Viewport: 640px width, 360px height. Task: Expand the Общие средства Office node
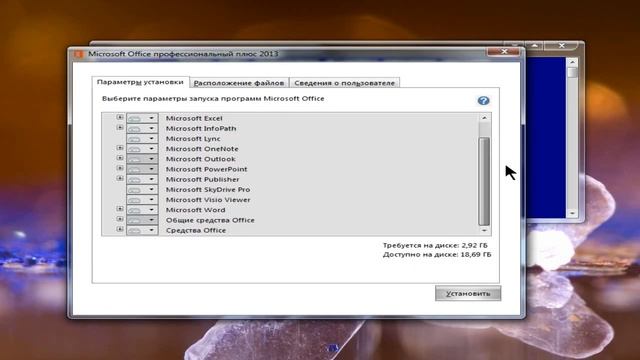pyautogui.click(x=120, y=219)
